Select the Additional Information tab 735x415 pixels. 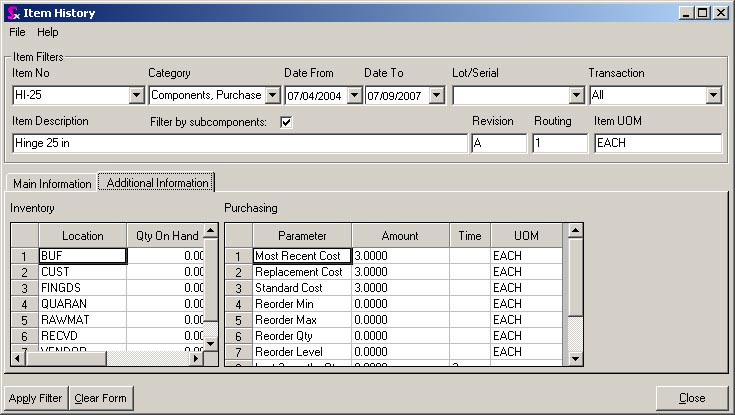[157, 183]
